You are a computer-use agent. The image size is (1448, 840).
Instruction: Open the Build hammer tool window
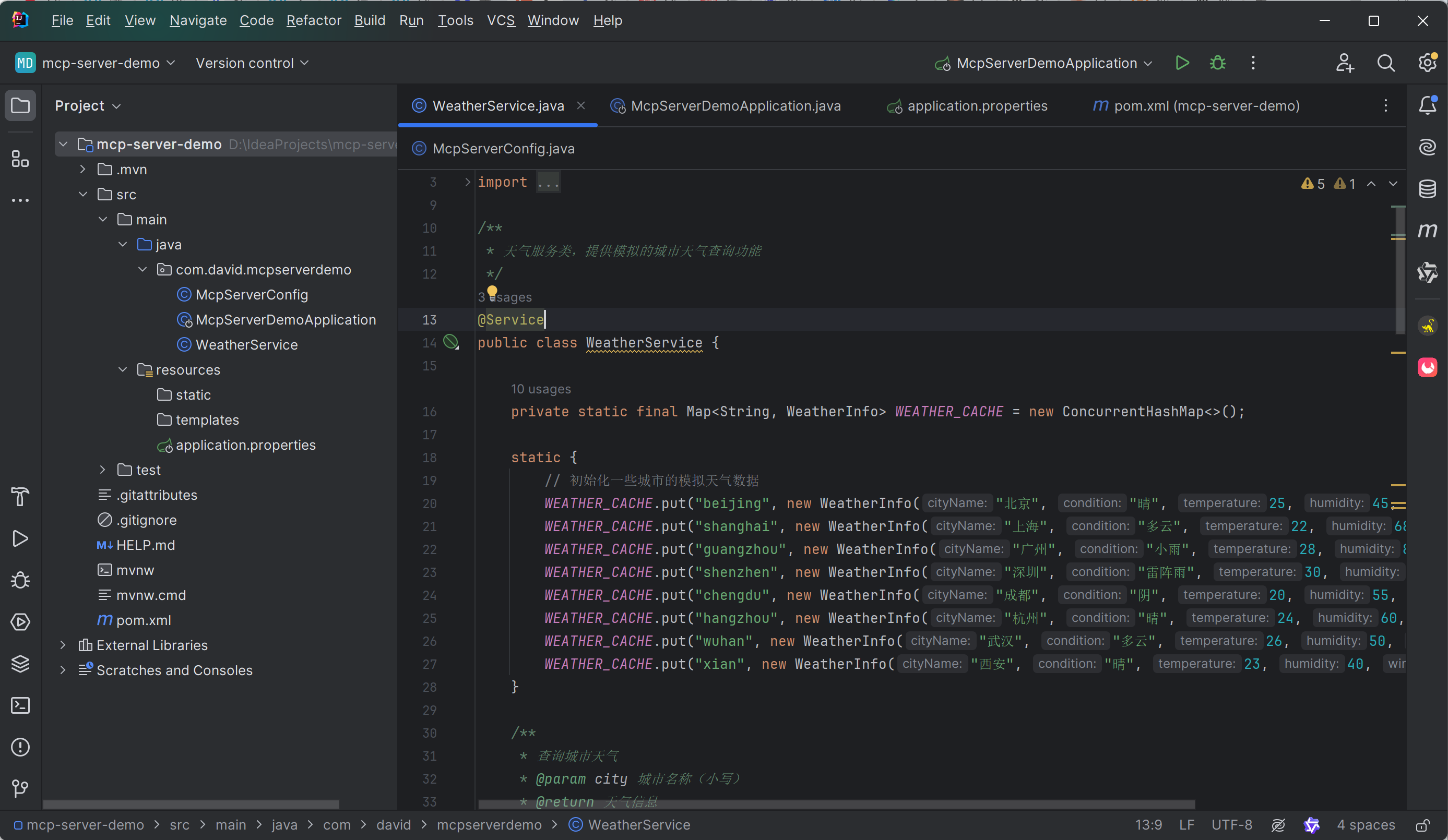[21, 497]
